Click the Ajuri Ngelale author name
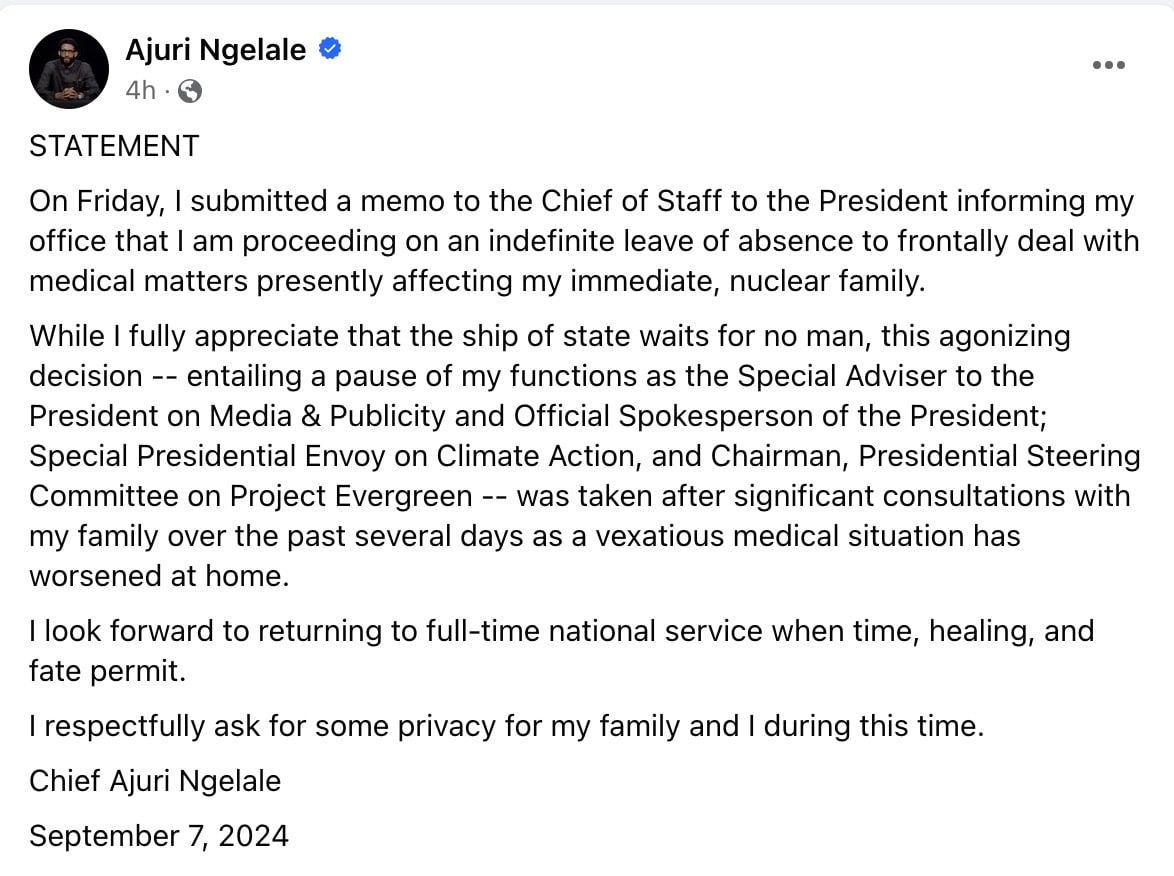 (x=215, y=49)
